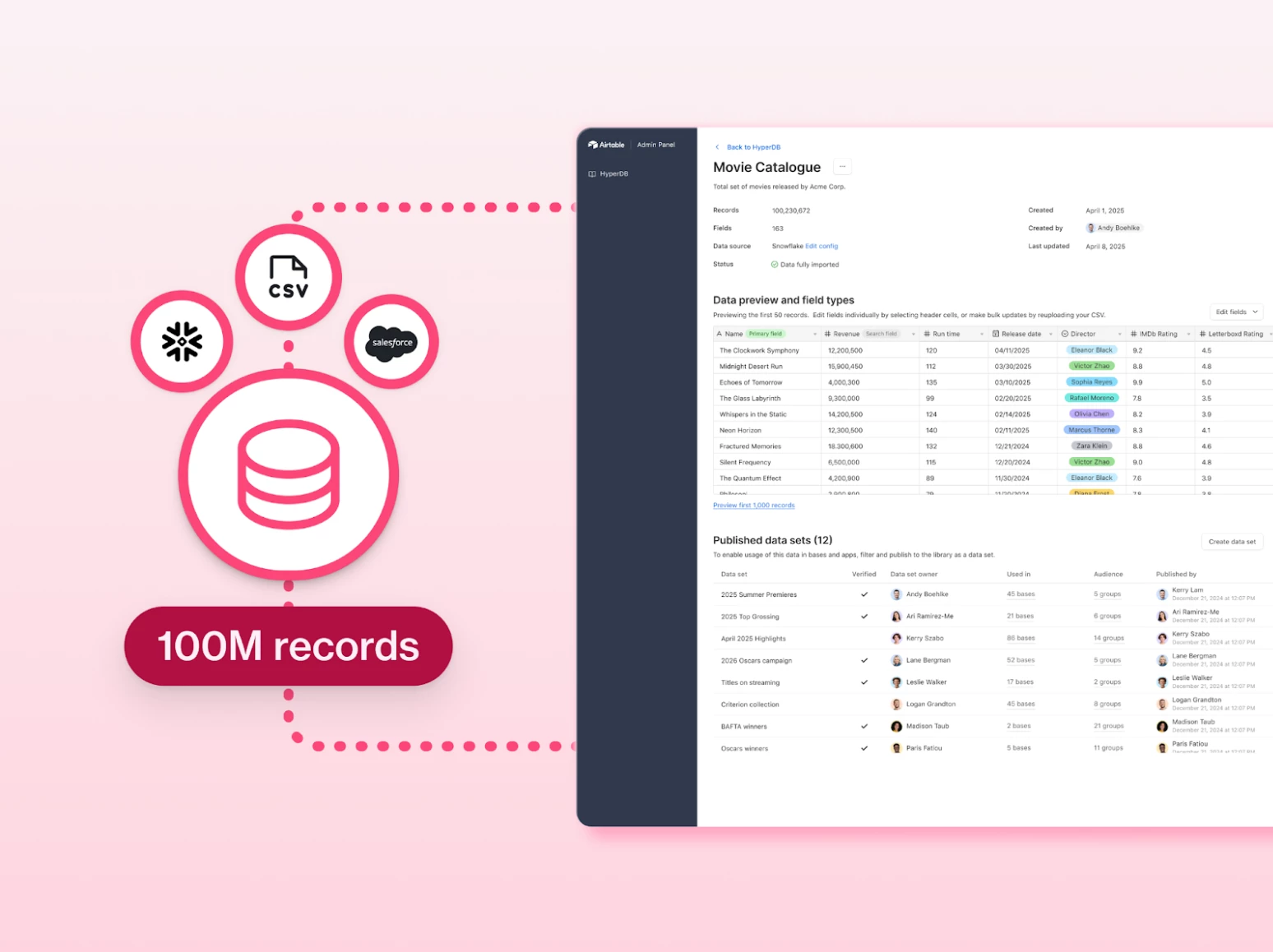1273x952 pixels.
Task: Click the Admin Panel label in sidebar
Action: click(656, 145)
